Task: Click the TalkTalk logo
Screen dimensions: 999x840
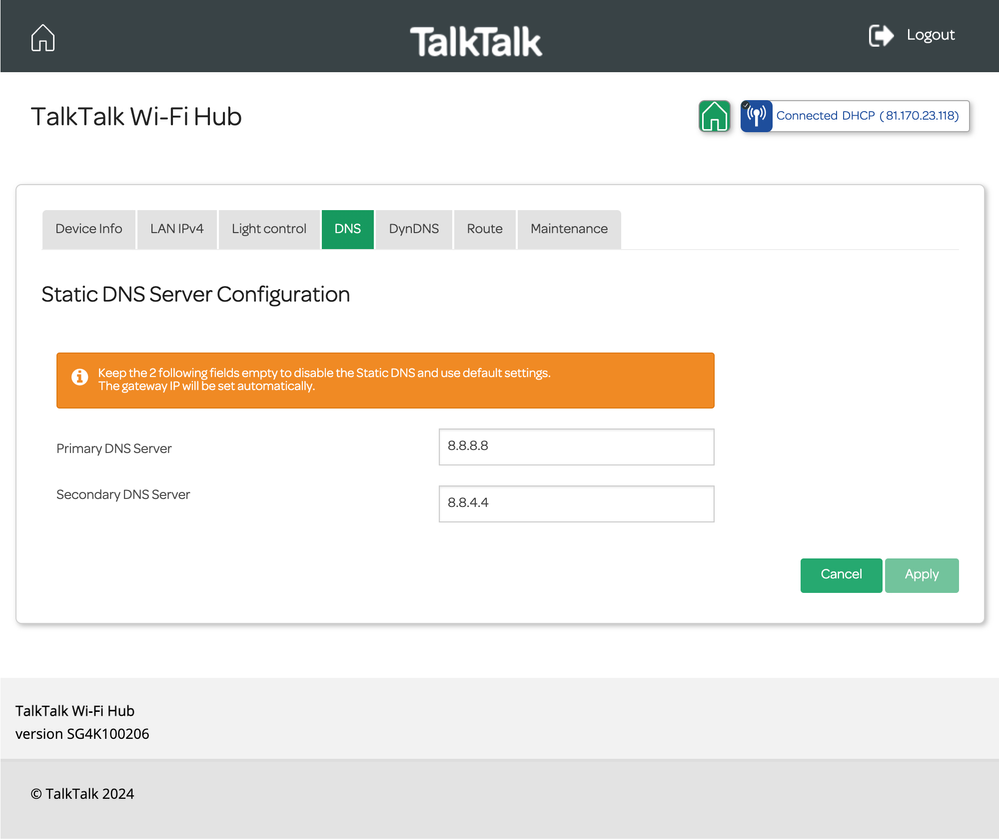Action: [476, 41]
